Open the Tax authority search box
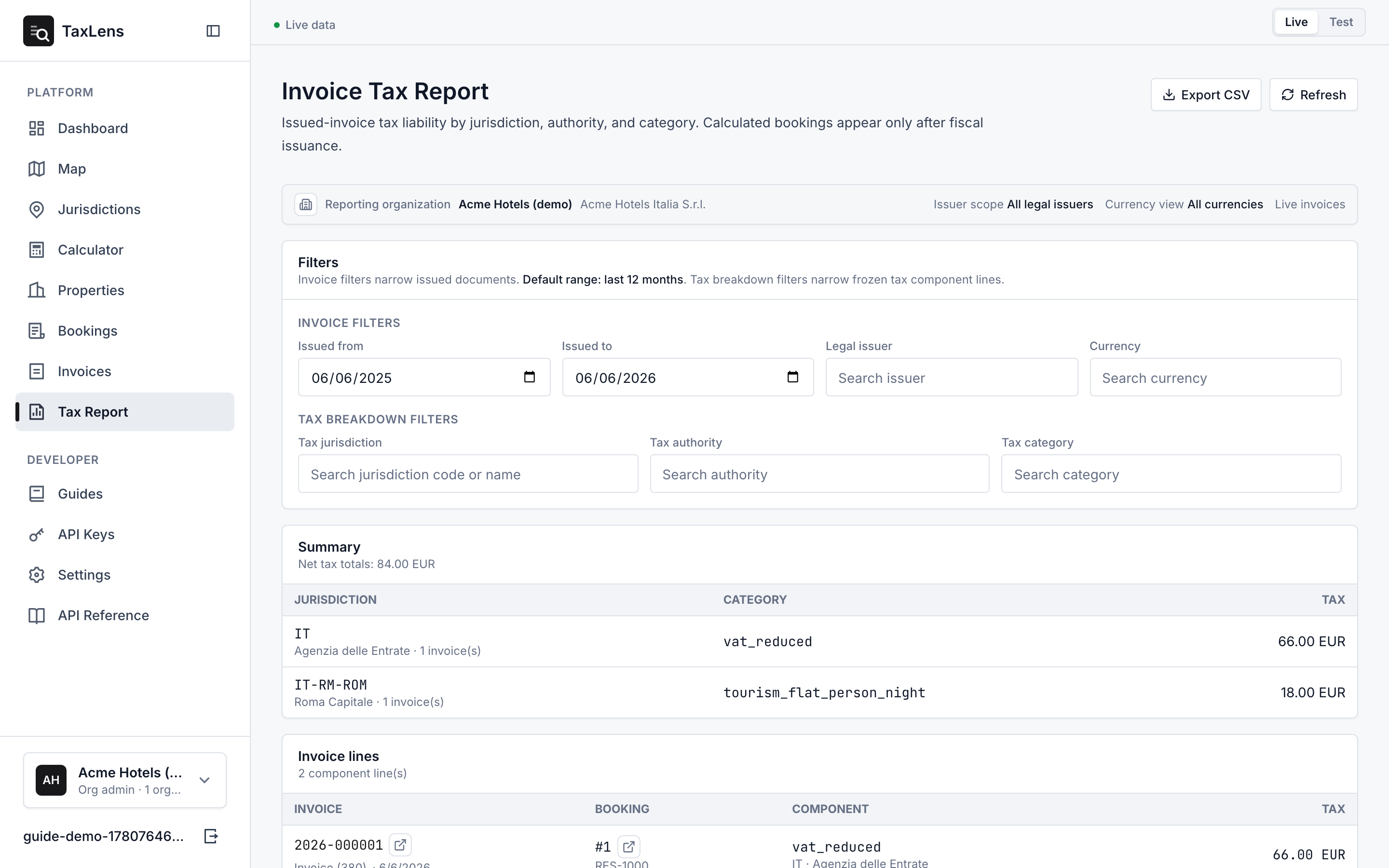 (819, 474)
